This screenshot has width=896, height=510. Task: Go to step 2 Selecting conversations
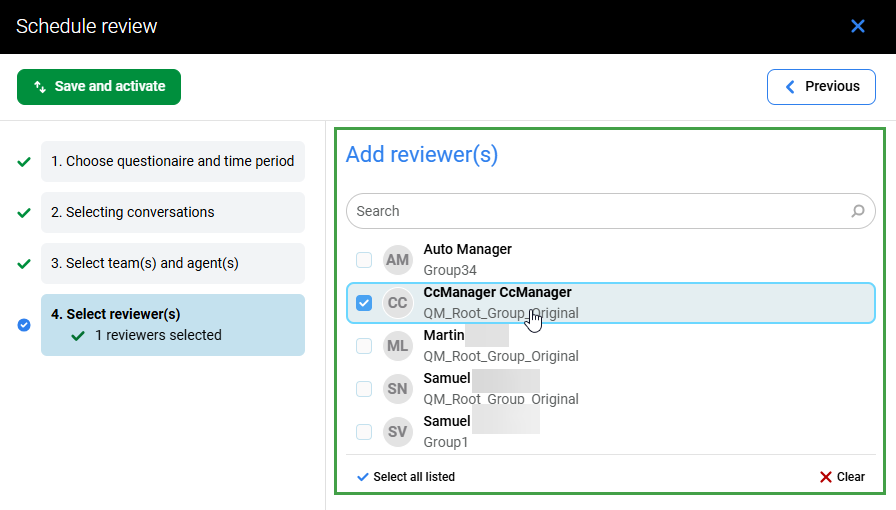point(173,212)
